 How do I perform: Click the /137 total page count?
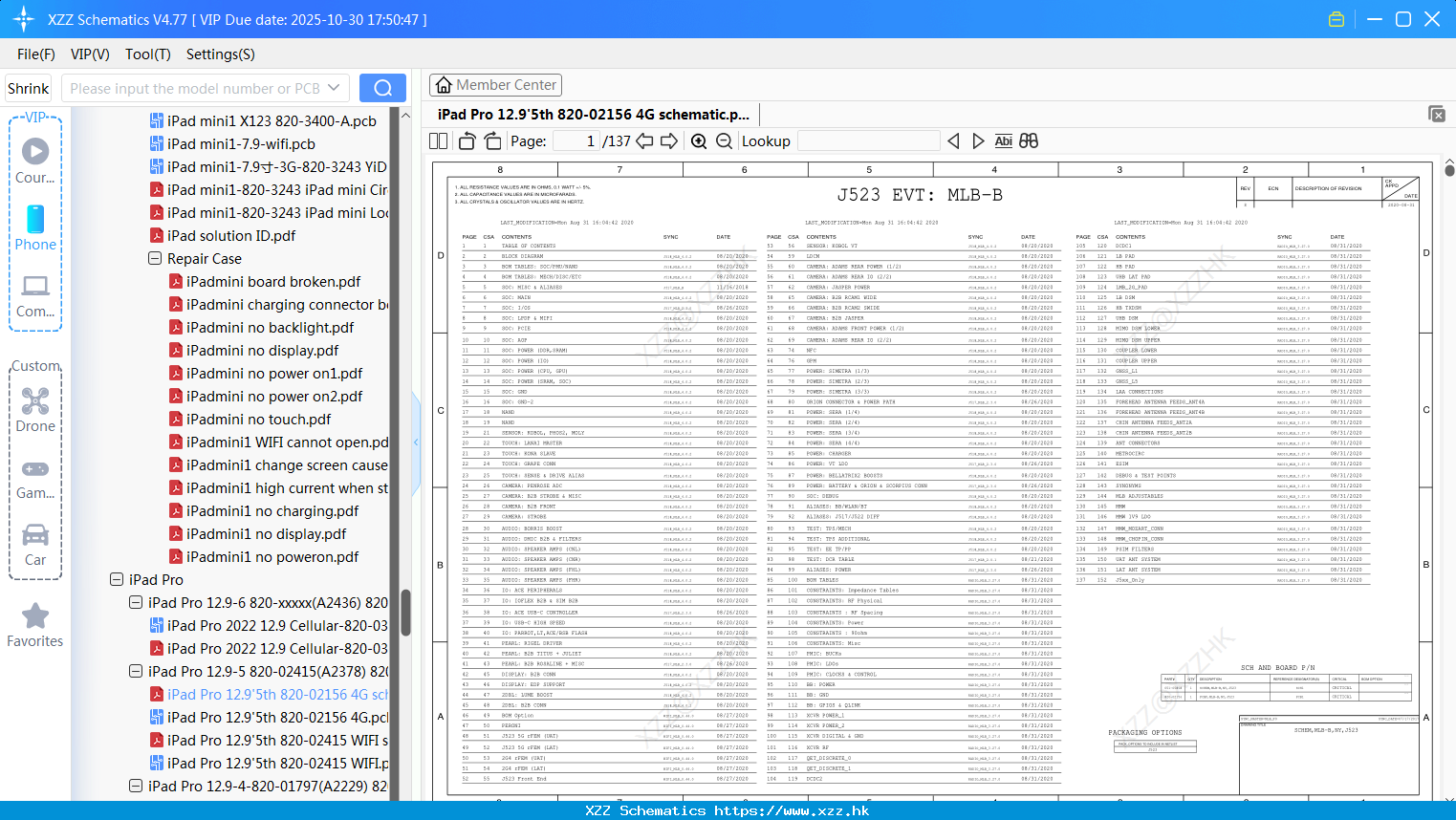(x=617, y=140)
